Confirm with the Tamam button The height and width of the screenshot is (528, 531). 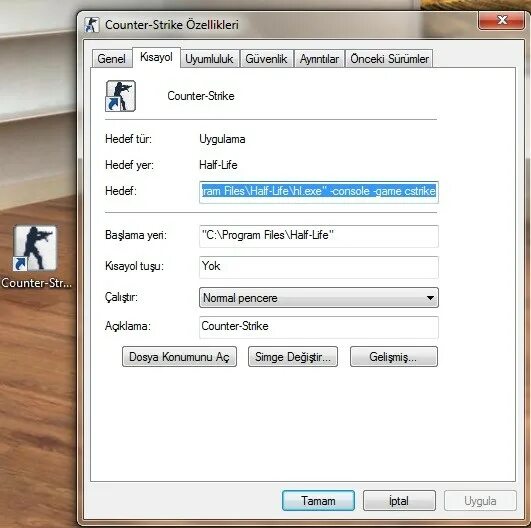point(318,501)
